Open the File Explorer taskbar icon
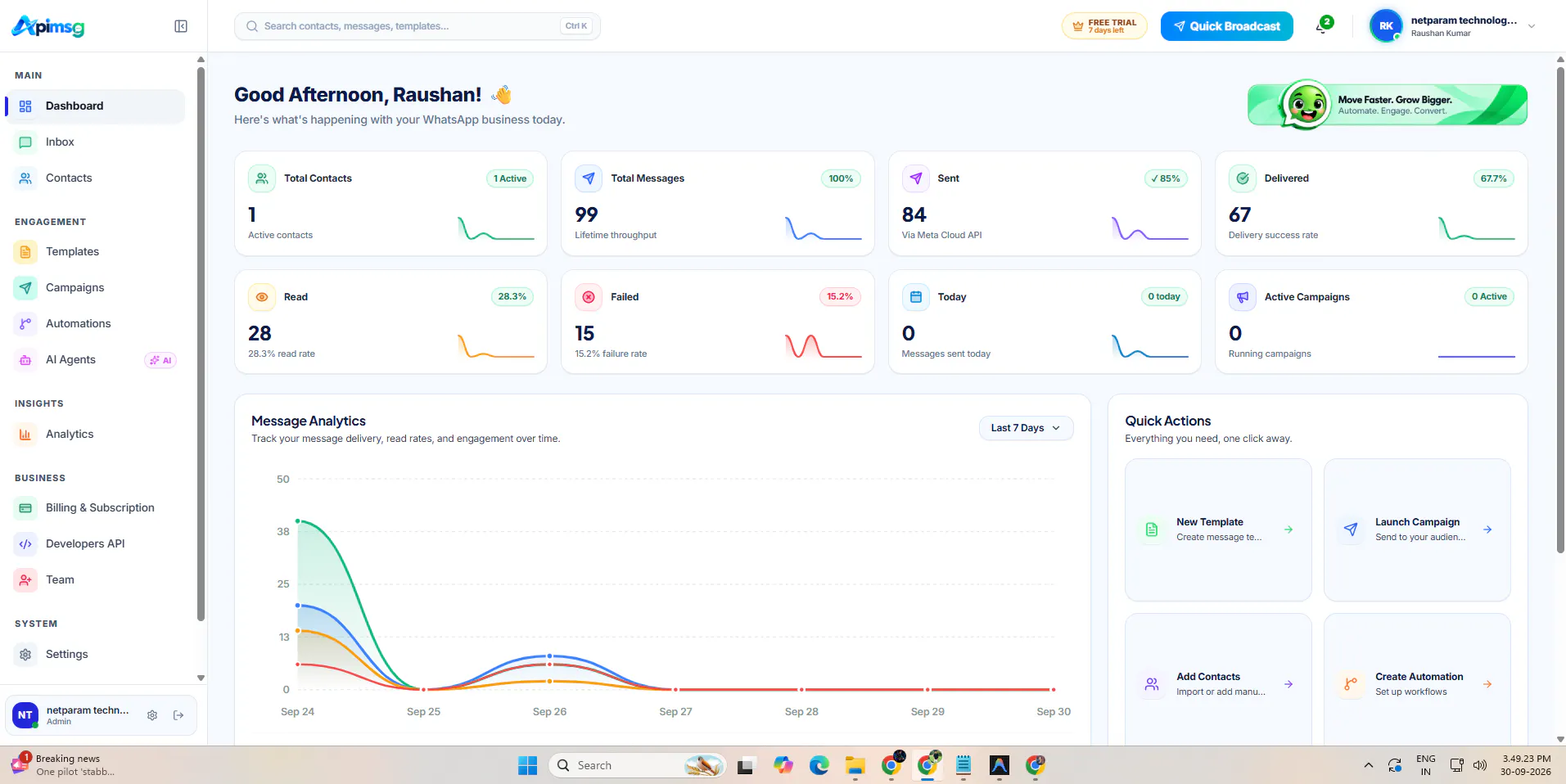Screen dimensions: 1566x784 click(855, 765)
